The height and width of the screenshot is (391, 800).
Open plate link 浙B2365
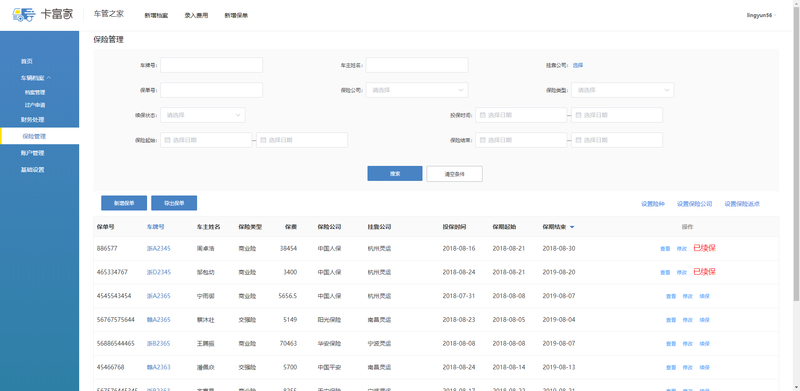coord(159,344)
